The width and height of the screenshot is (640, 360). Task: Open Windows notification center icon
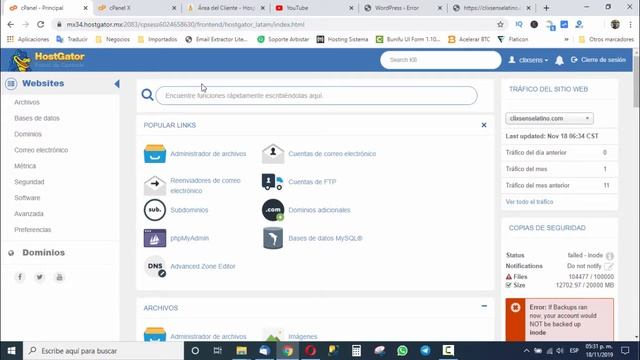click(625, 351)
